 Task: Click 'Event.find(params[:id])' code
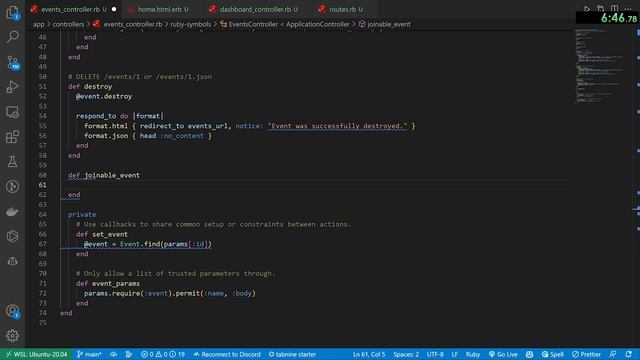click(x=166, y=244)
